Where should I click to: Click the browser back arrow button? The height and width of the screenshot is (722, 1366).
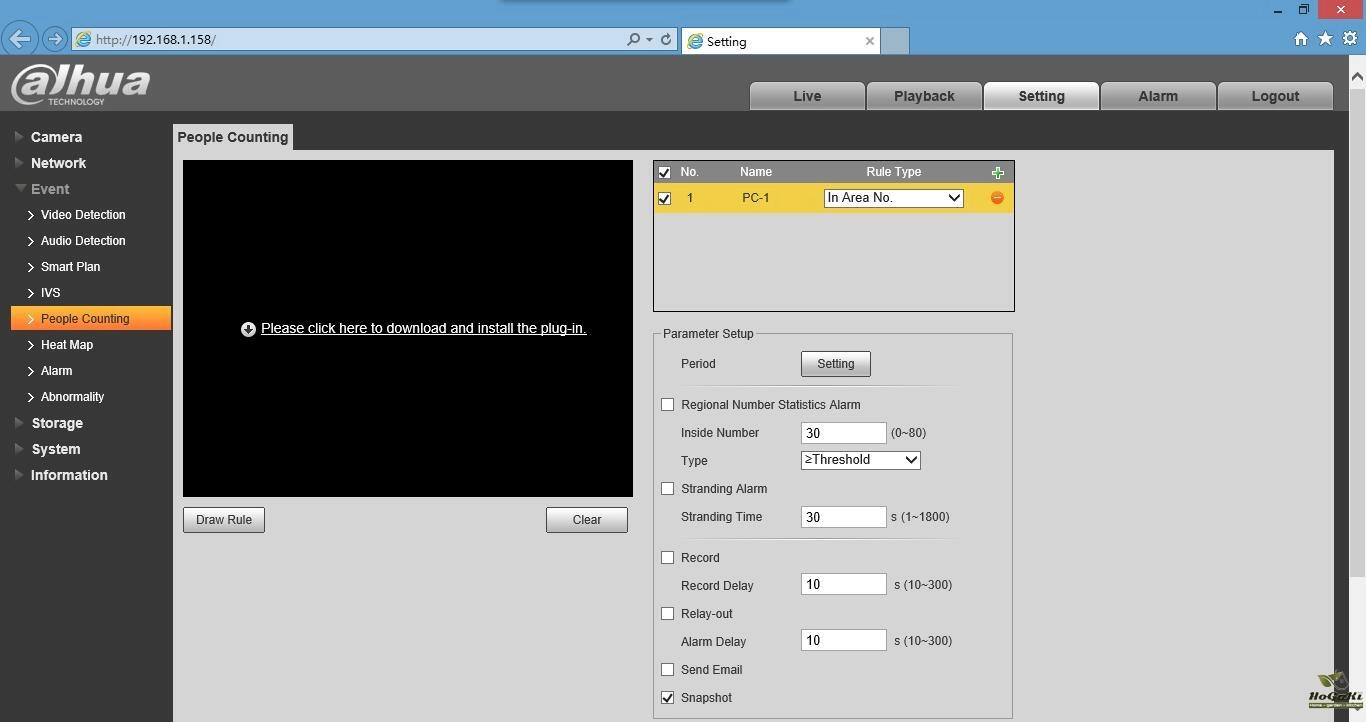[20, 40]
